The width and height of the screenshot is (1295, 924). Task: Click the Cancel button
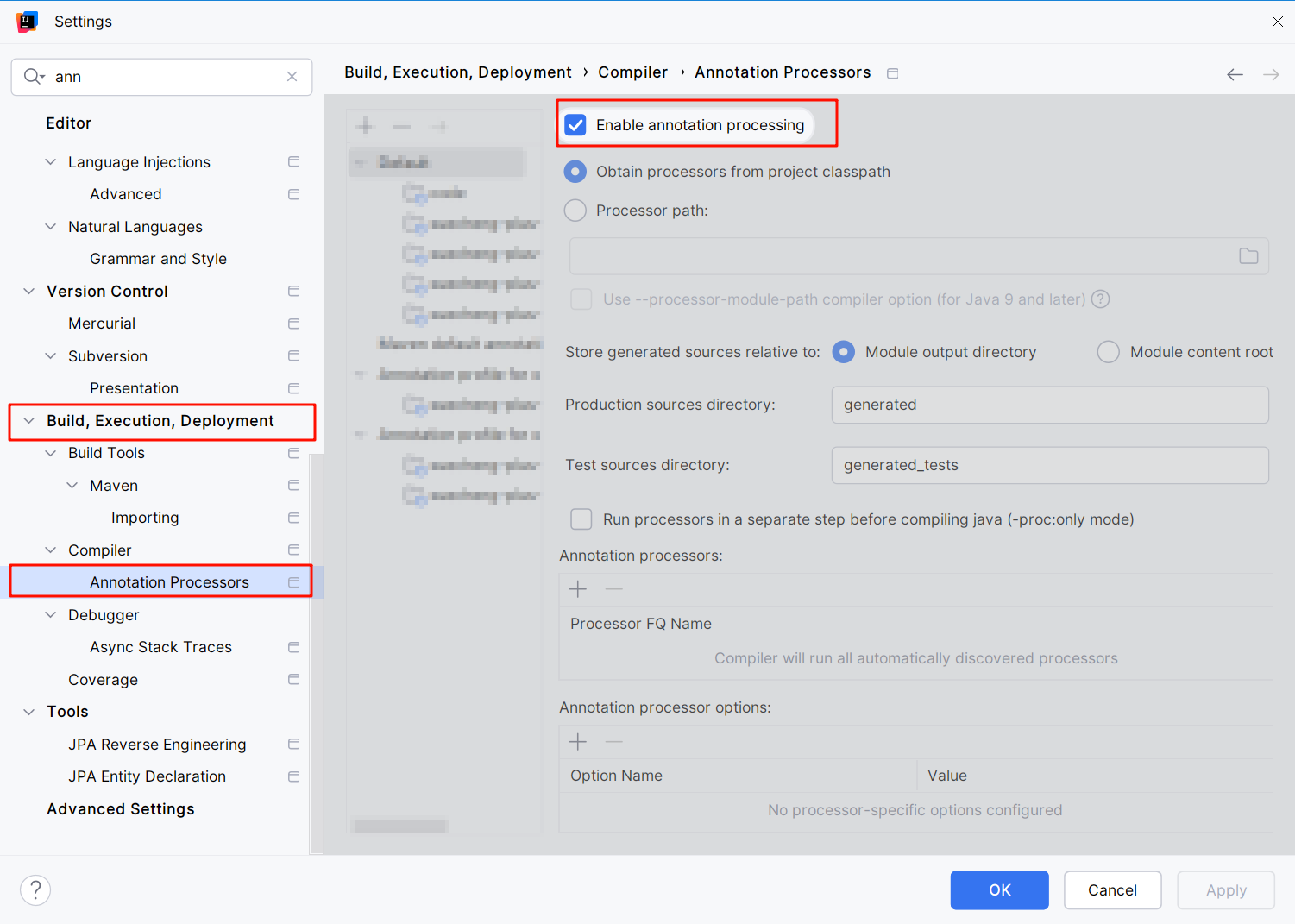click(x=1112, y=890)
